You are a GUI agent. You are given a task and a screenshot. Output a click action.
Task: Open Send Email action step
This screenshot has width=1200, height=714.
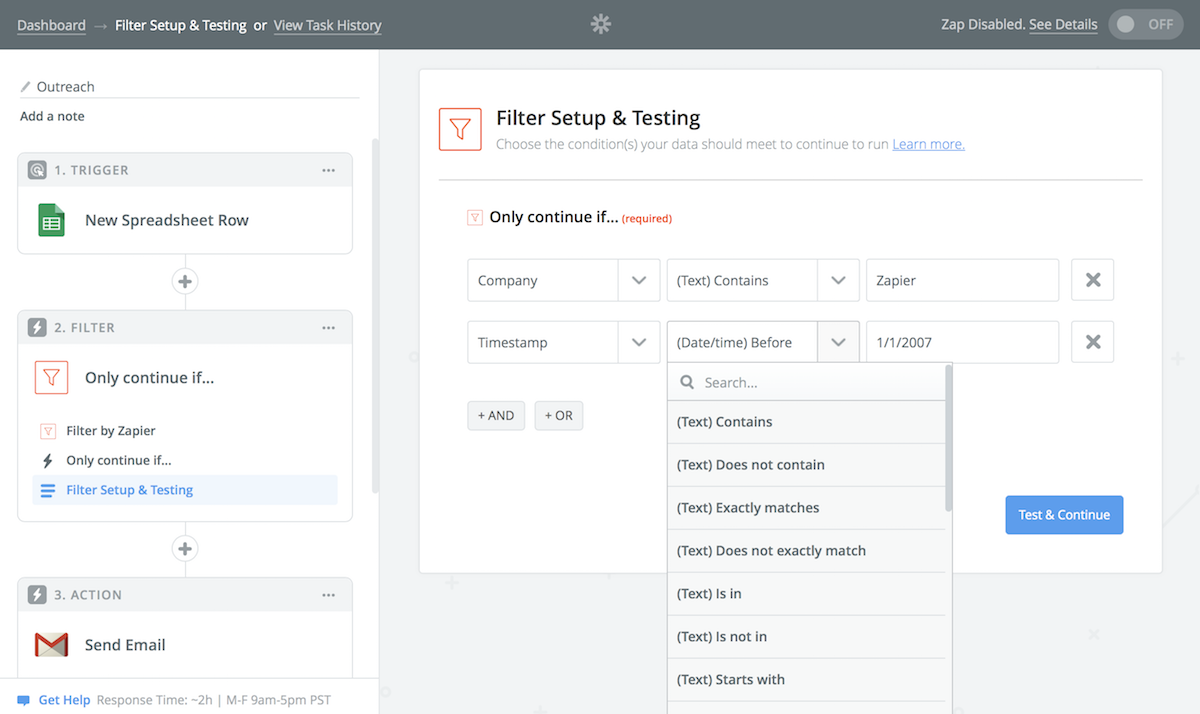pyautogui.click(x=125, y=645)
